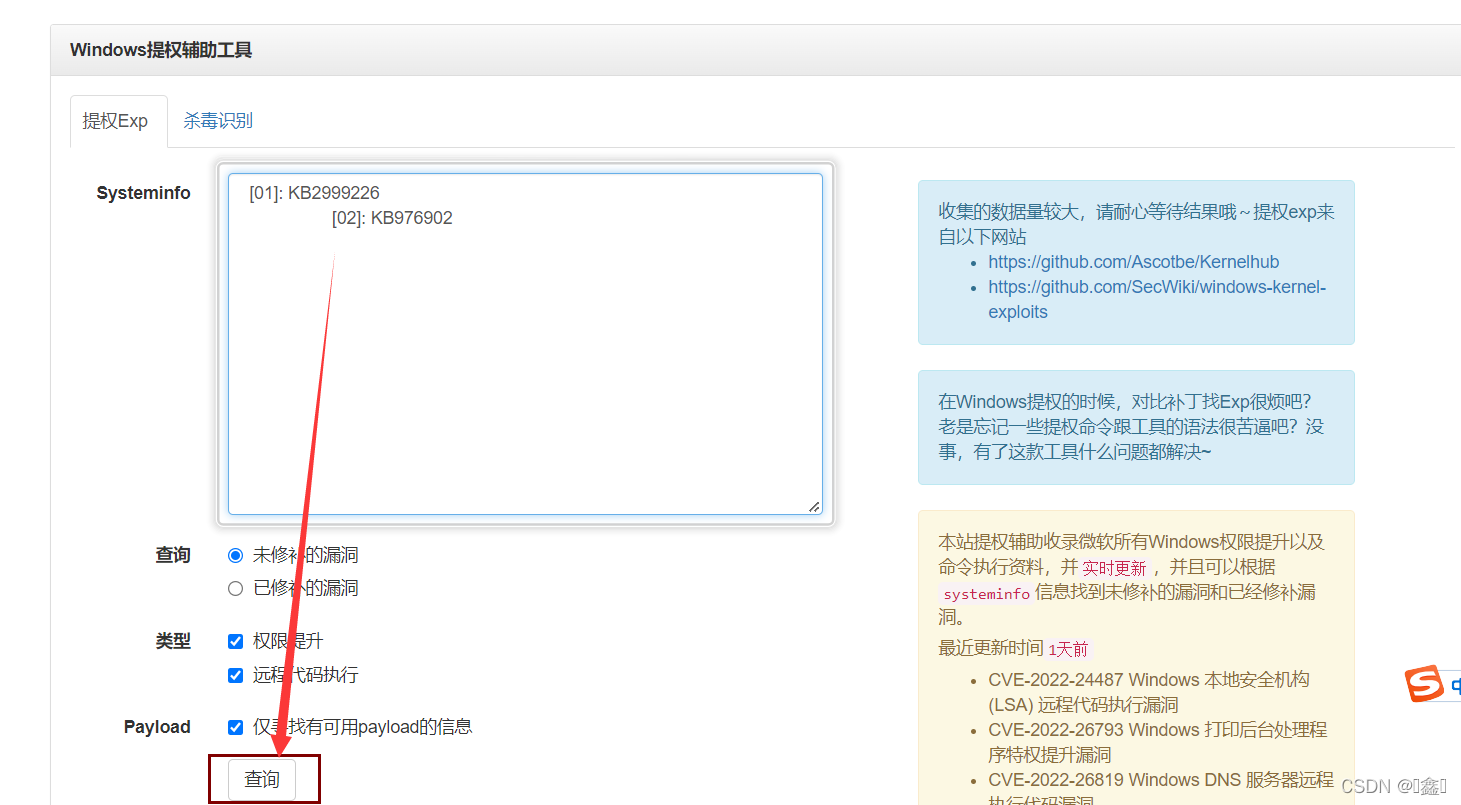Toggle the 远程代码执行 checkbox
Screen dimensions: 1461x805
(x=236, y=675)
